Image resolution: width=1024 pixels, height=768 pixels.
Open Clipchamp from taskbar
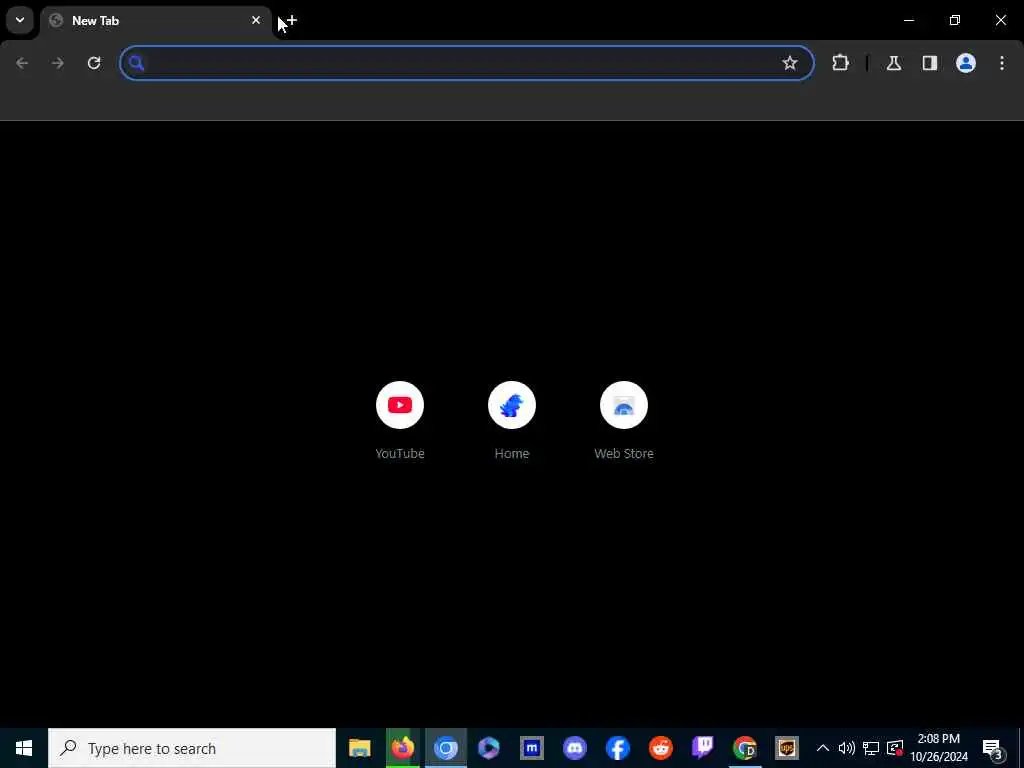(488, 748)
